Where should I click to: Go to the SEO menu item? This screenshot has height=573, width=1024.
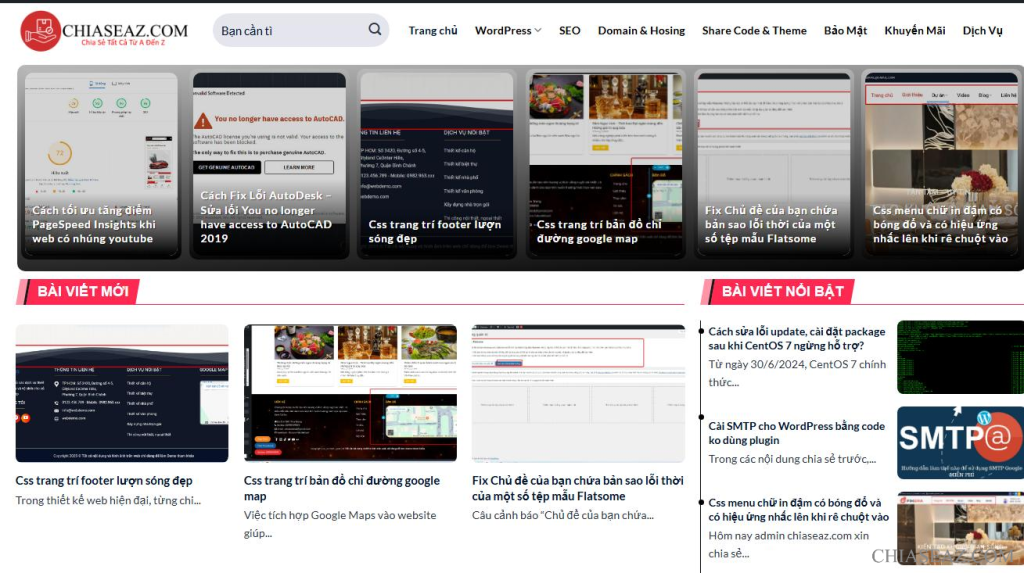569,31
